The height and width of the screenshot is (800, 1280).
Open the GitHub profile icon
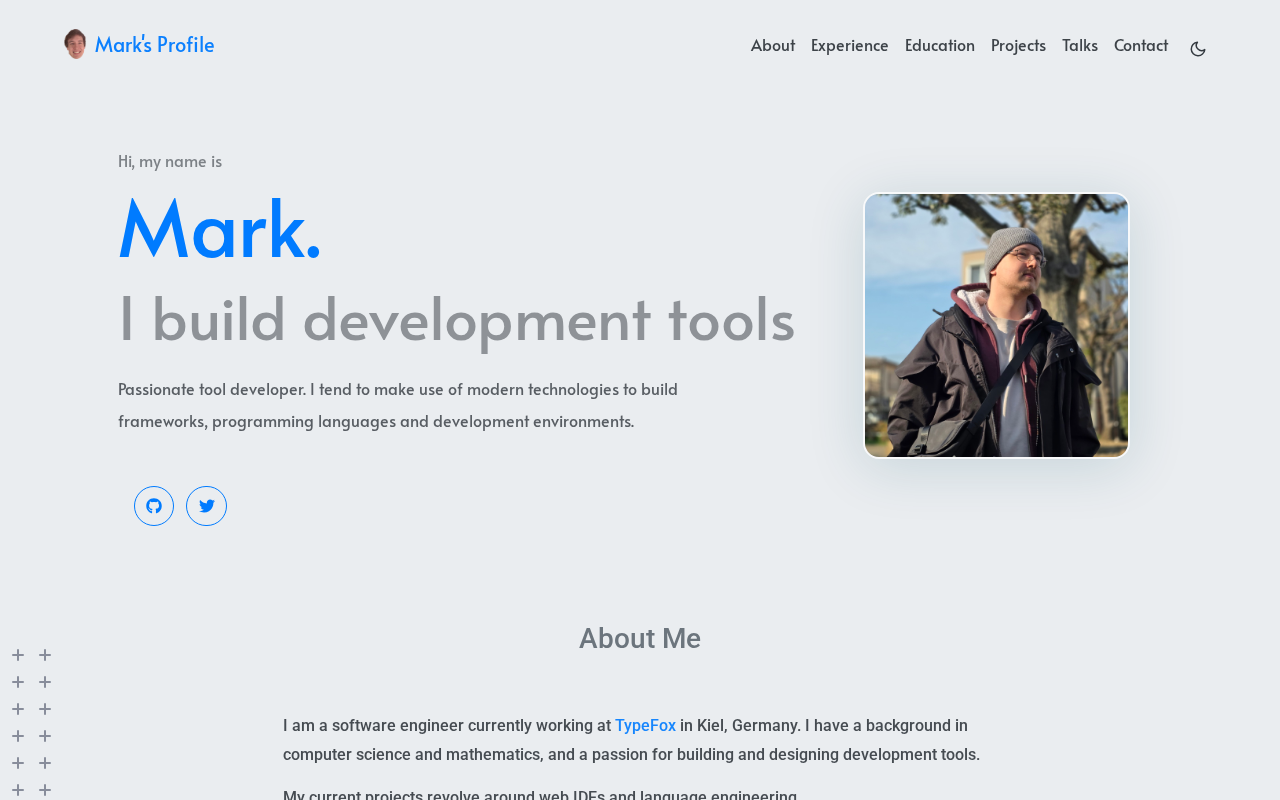(154, 506)
